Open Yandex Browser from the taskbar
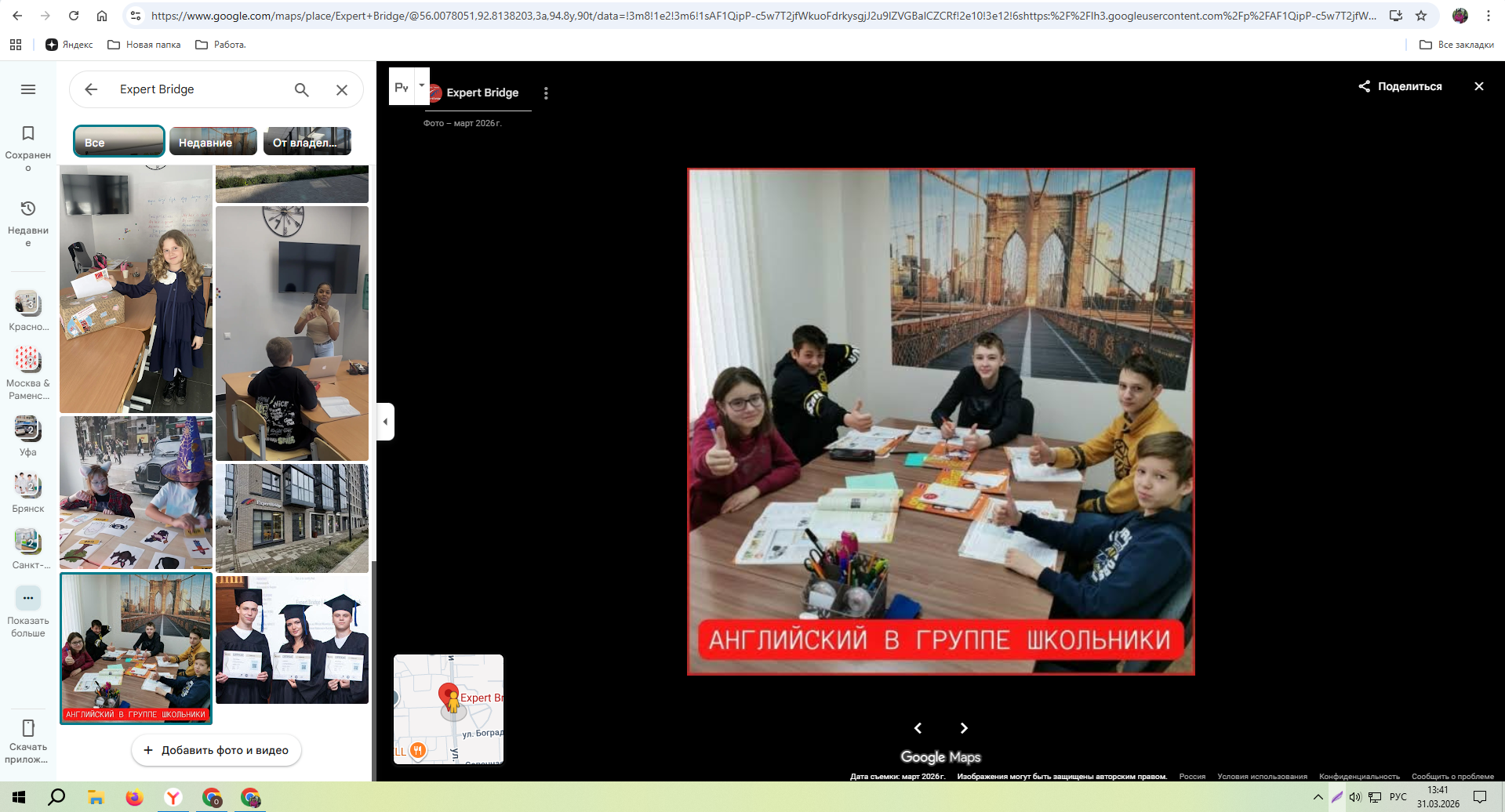The image size is (1505, 812). (x=173, y=797)
